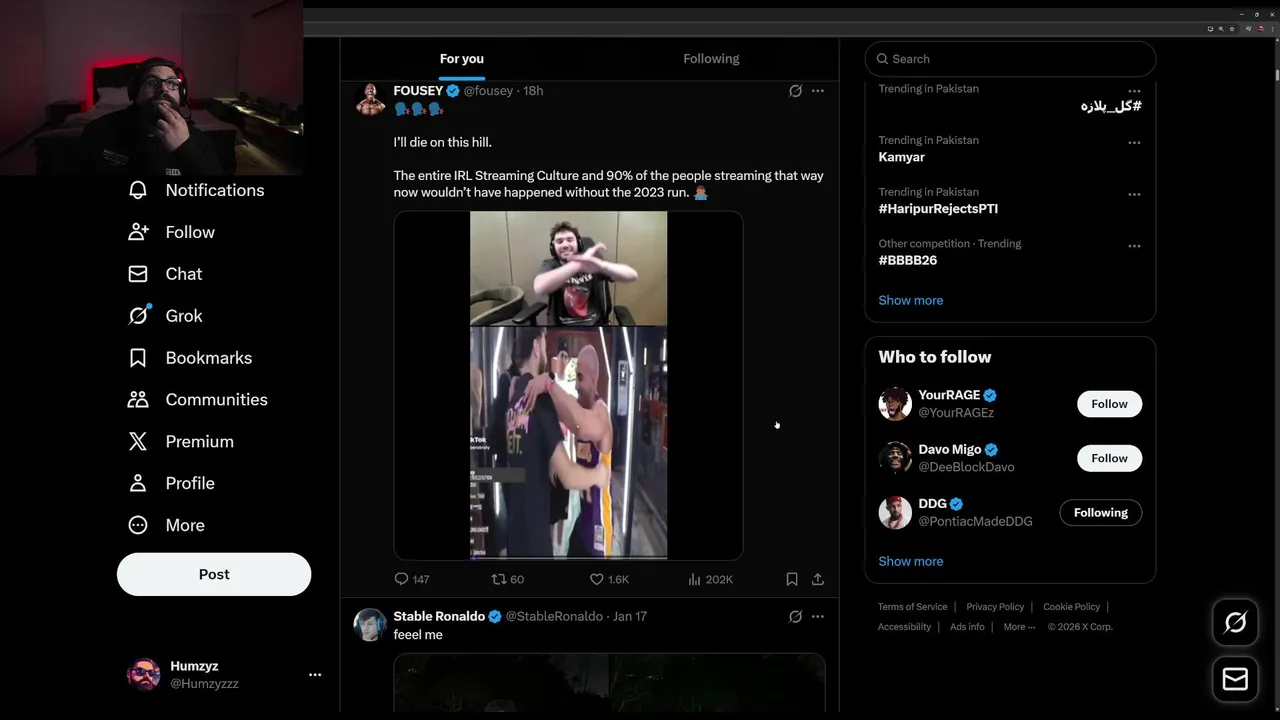Follow YourRAGE
This screenshot has height=720, width=1280.
(x=1109, y=404)
